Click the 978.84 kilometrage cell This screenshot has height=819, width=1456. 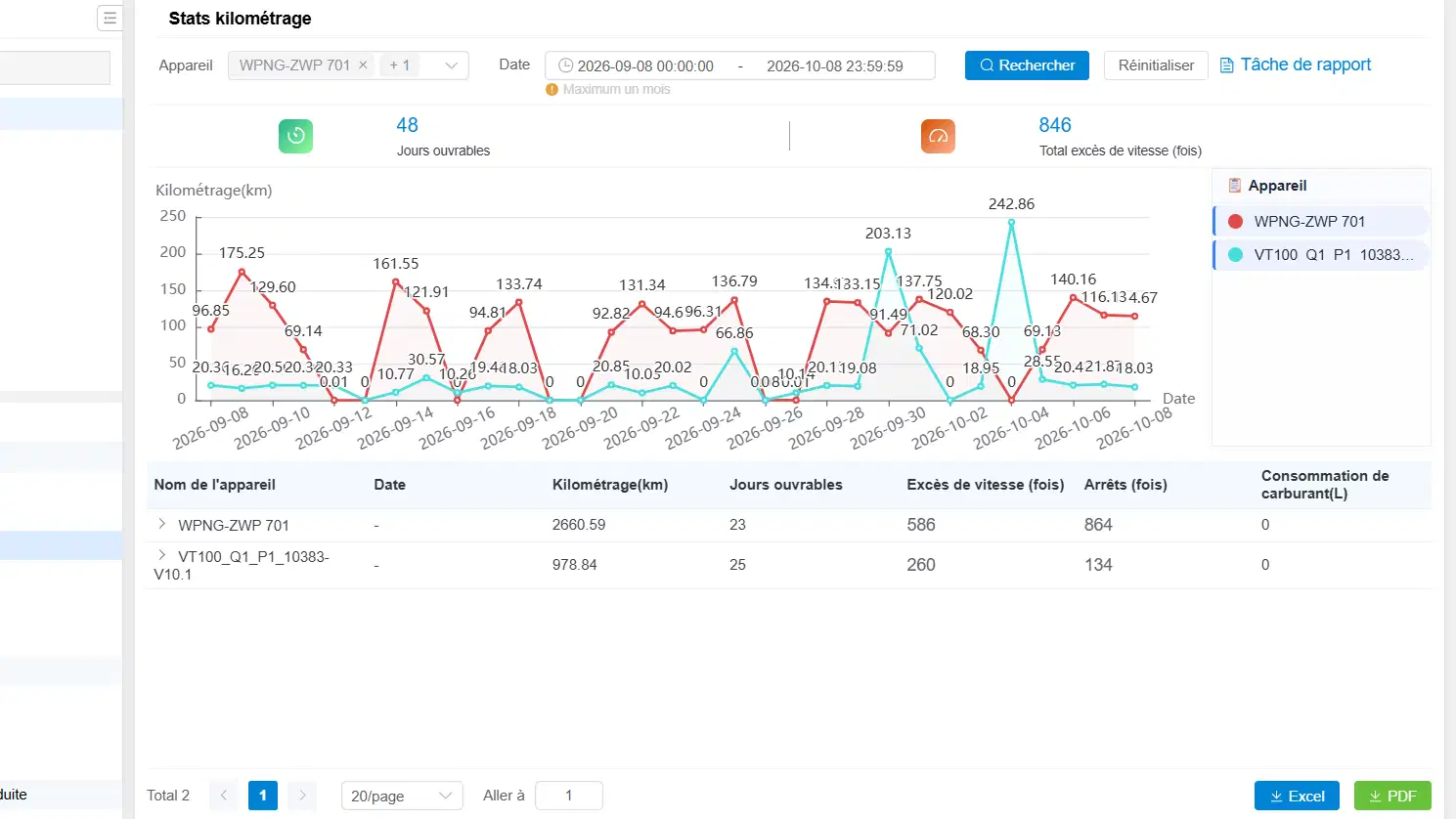(574, 565)
